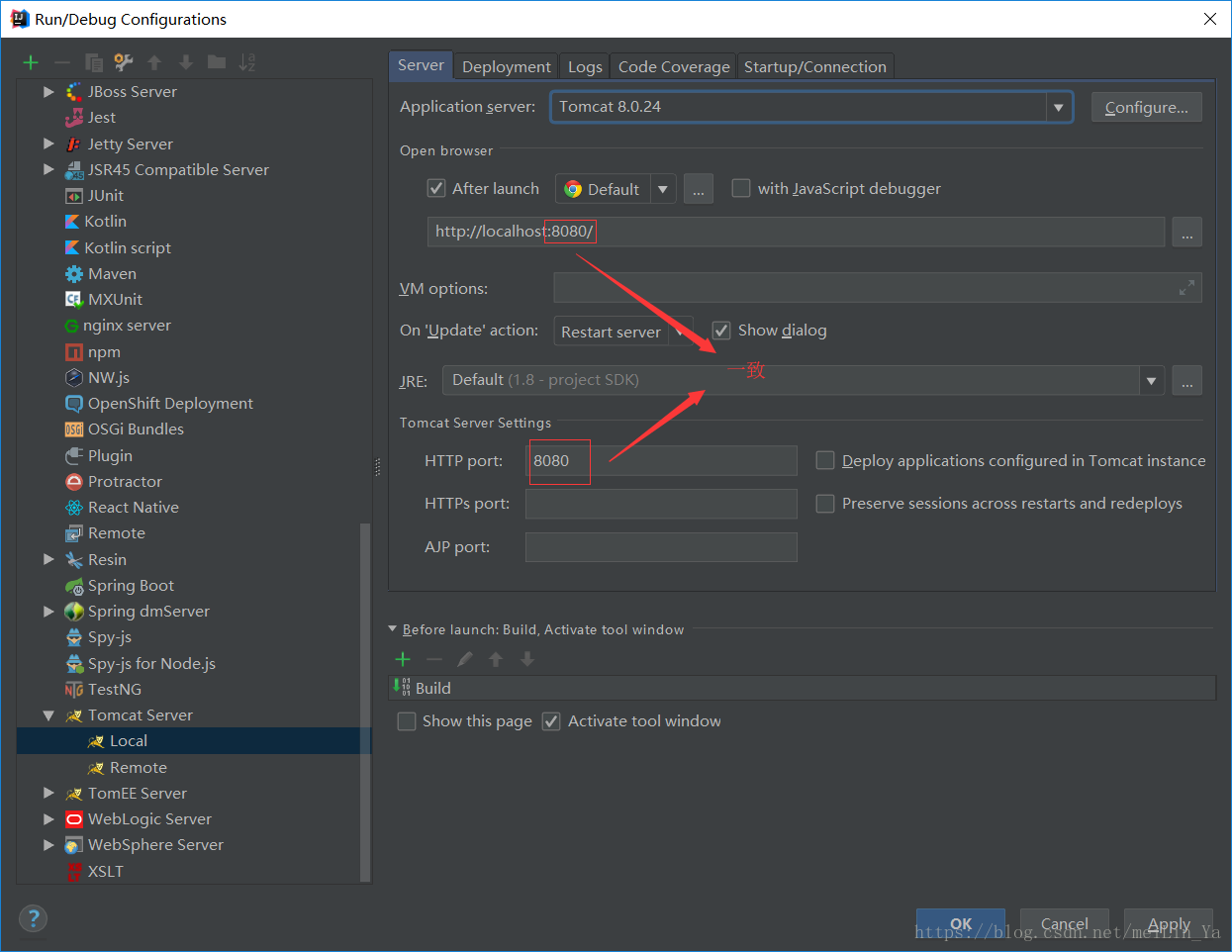Viewport: 1232px width, 952px height.
Task: Open the Edit Defaults wrench icon
Action: (x=124, y=62)
